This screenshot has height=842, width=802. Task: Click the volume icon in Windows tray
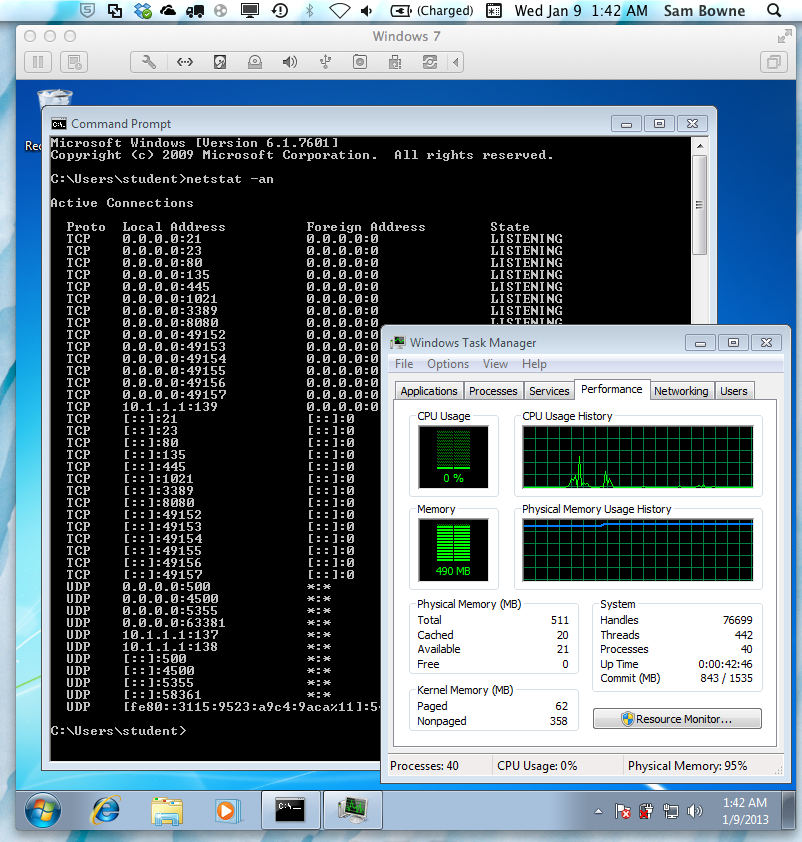[694, 811]
